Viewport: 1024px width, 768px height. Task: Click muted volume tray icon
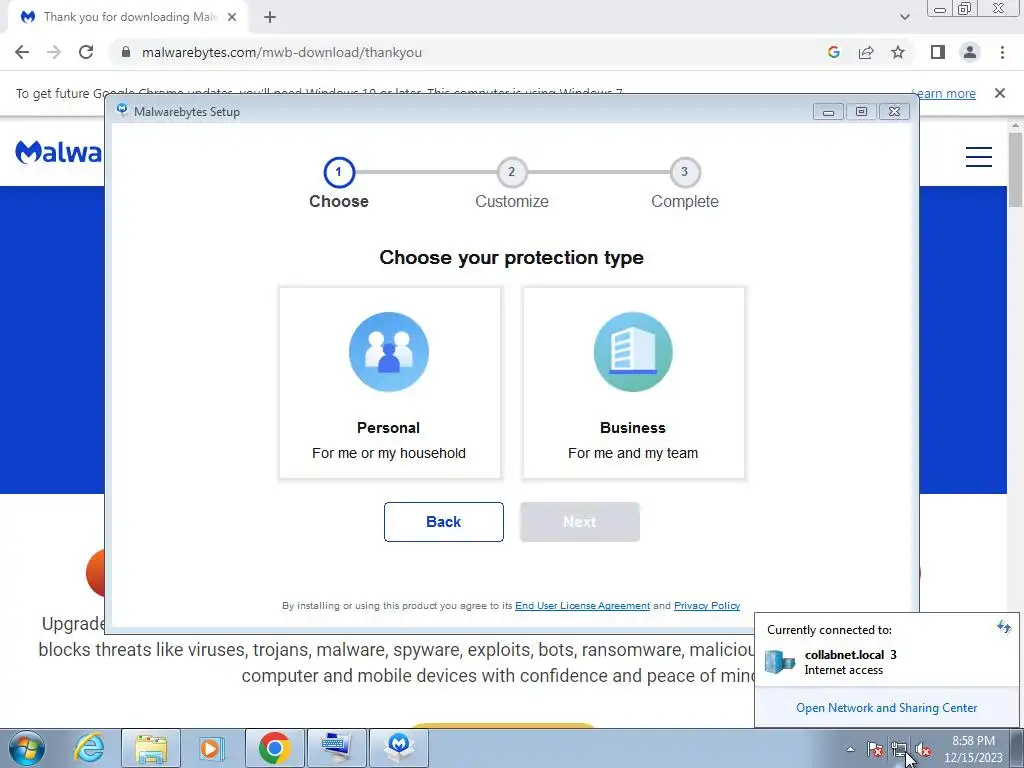tap(923, 750)
